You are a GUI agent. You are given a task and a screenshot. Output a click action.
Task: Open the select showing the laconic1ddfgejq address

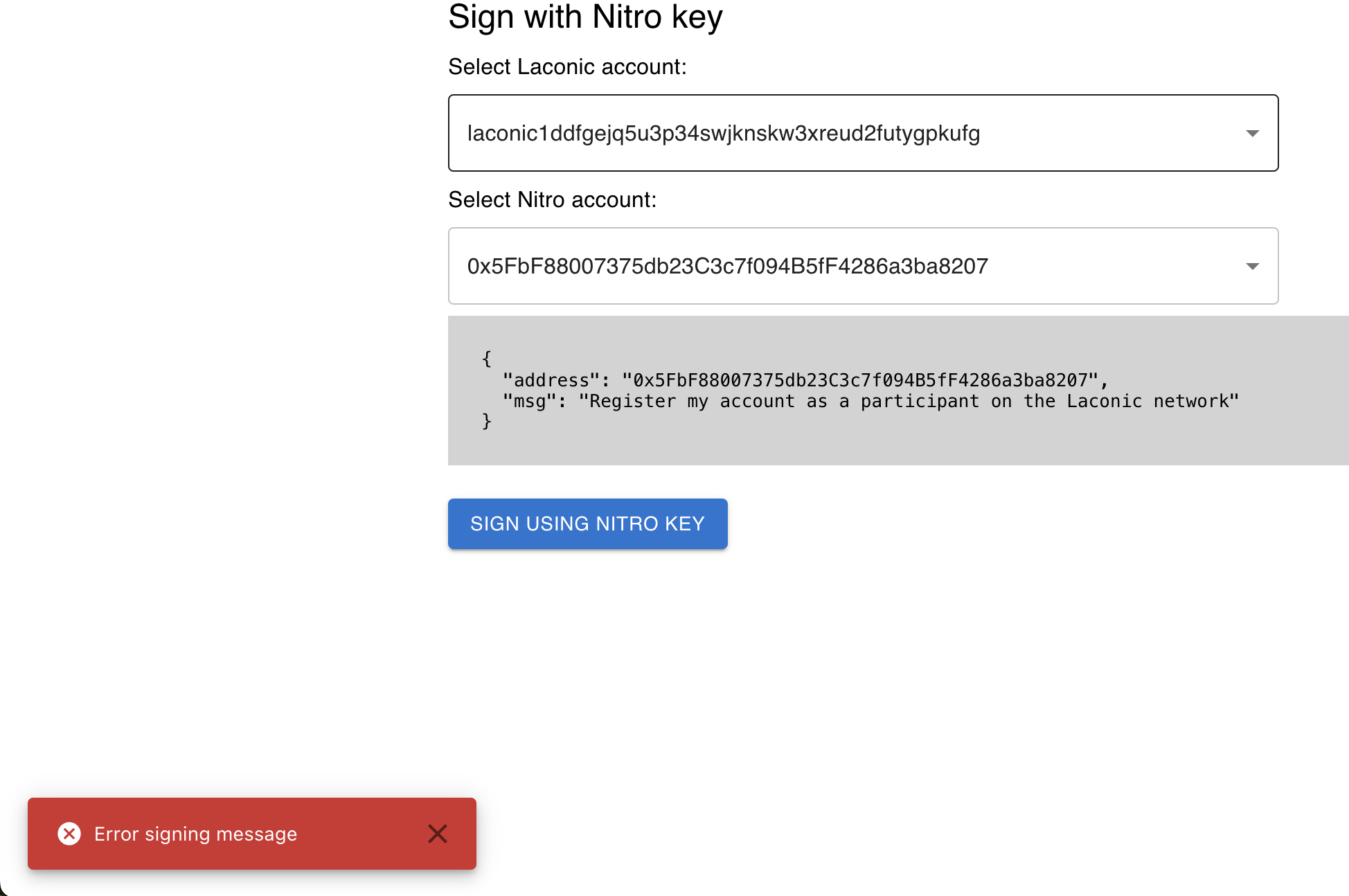tap(724, 133)
